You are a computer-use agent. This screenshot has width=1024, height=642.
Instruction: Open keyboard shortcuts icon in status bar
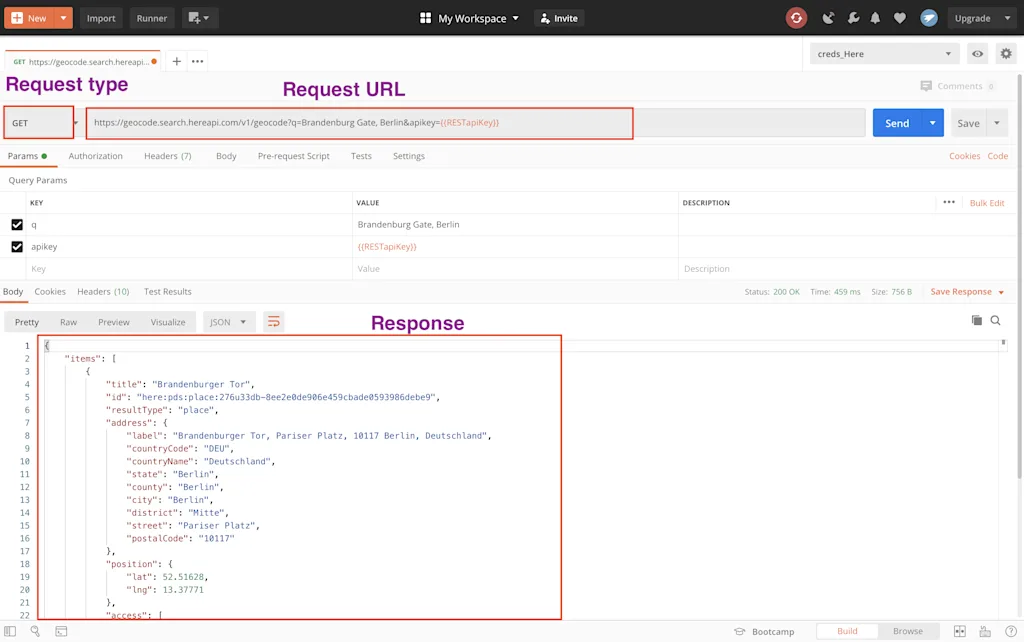(985, 631)
